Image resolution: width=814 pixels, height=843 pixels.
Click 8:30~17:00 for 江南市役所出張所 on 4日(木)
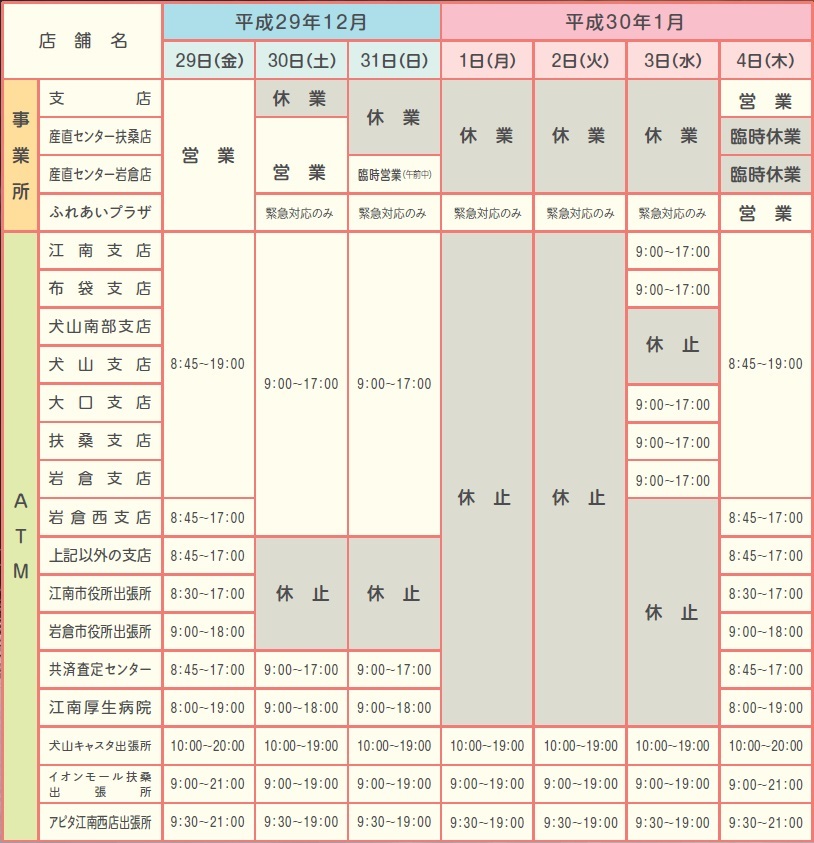pos(766,594)
